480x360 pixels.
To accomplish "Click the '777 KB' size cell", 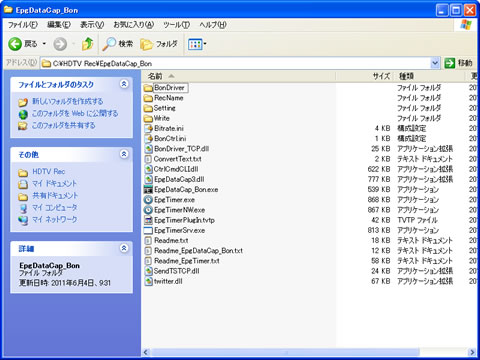I will [x=379, y=179].
